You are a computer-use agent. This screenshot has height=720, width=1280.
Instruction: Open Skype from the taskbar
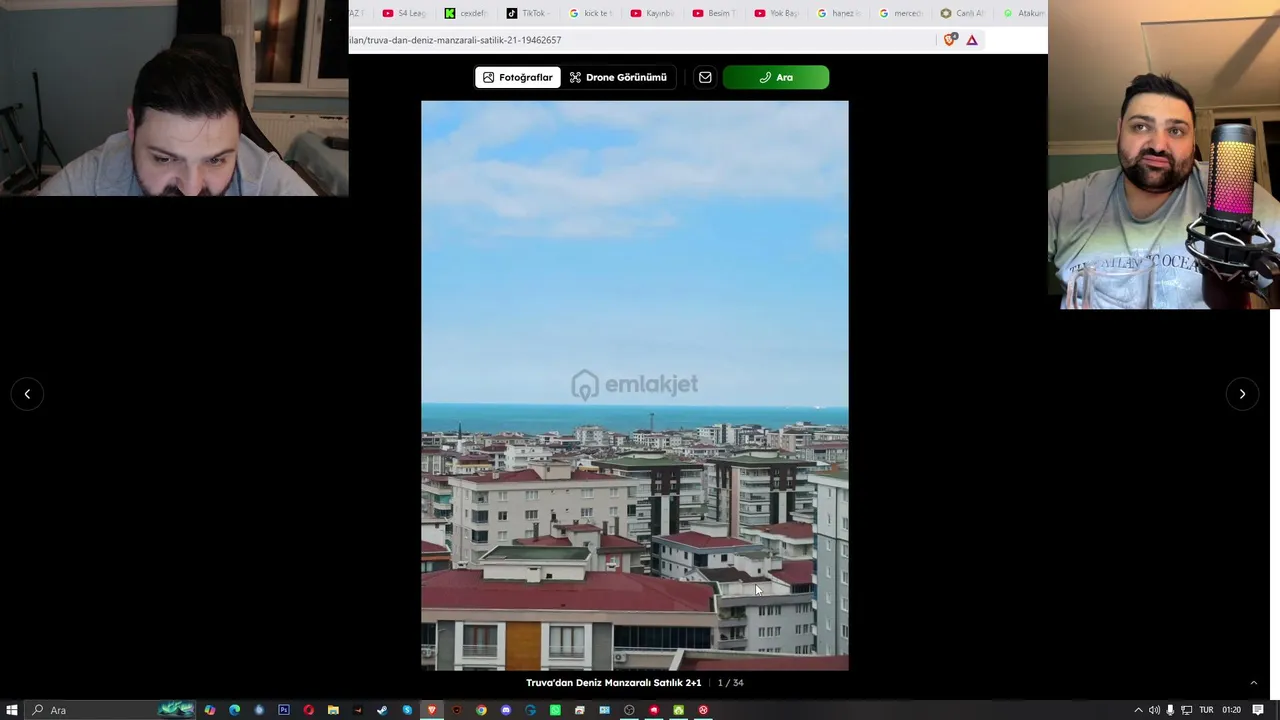(x=407, y=710)
